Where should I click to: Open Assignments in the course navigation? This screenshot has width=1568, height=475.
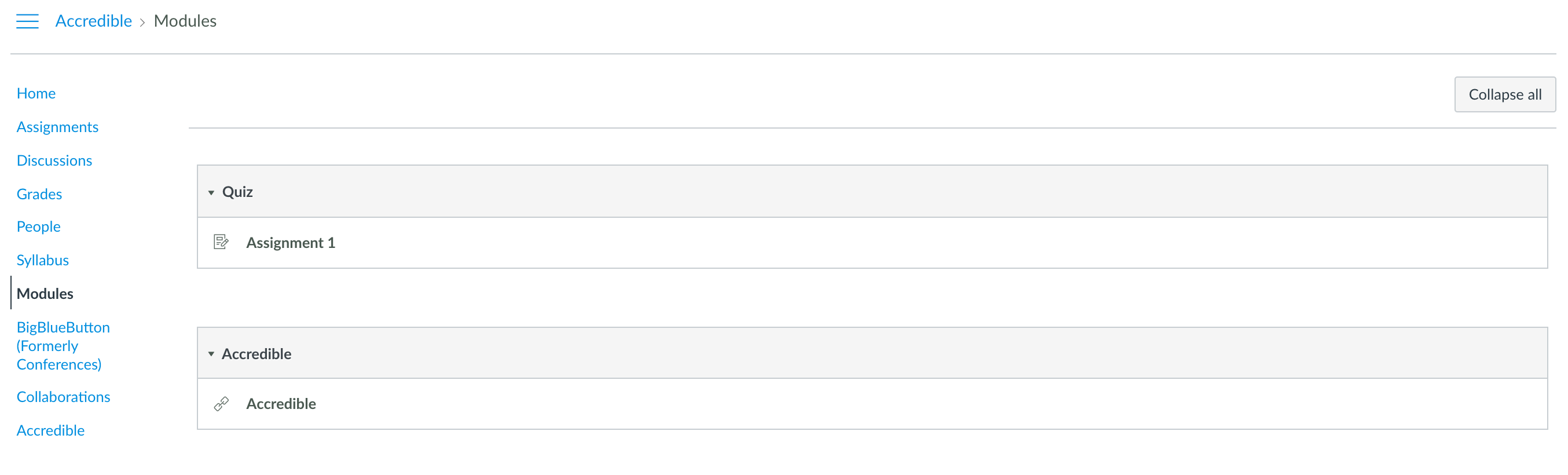click(57, 127)
